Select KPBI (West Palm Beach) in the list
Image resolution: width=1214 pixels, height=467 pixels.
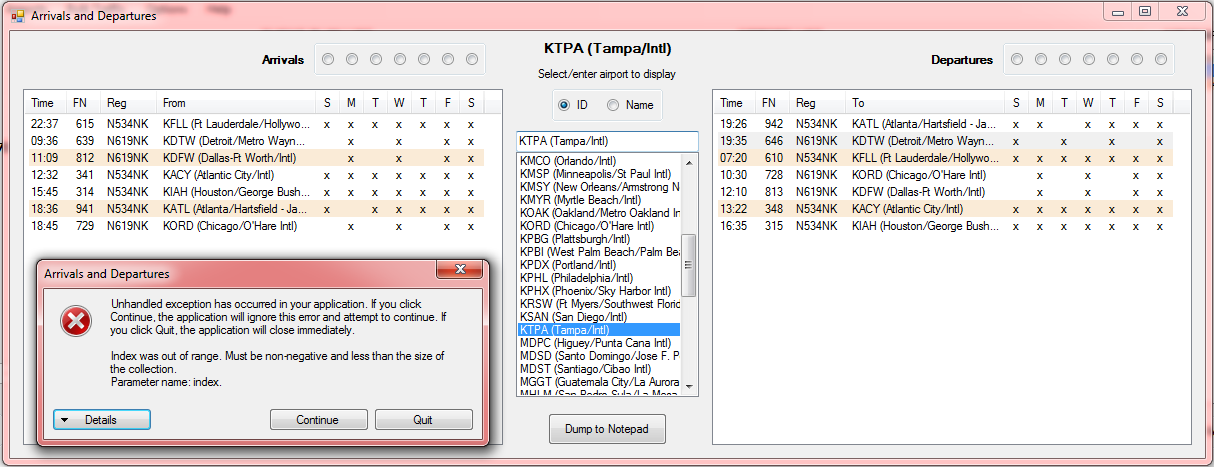[x=599, y=252]
